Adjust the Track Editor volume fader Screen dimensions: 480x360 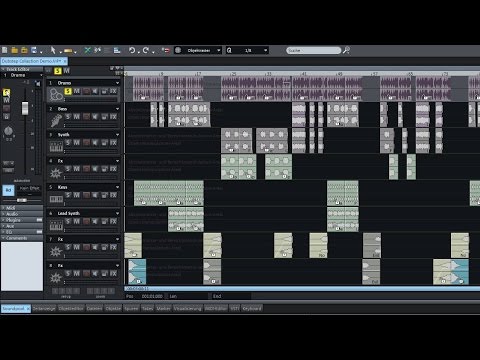[x=25, y=108]
